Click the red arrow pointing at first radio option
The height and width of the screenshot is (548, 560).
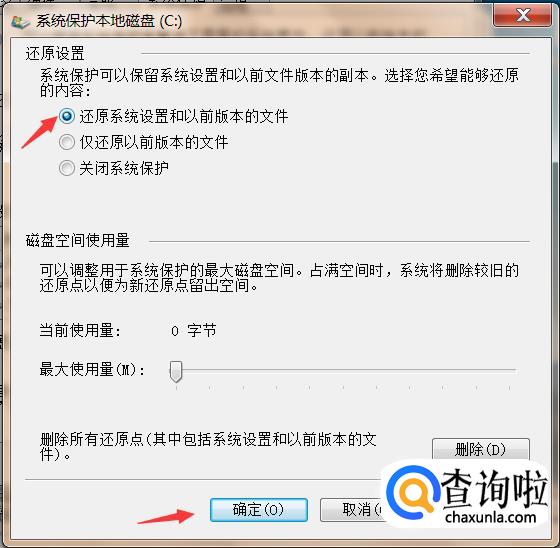pos(39,133)
